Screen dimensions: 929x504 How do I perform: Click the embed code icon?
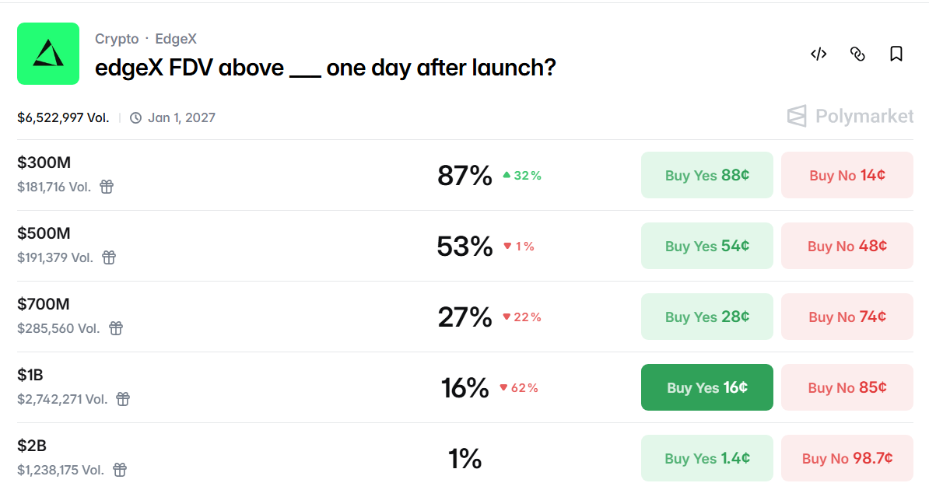pyautogui.click(x=818, y=54)
